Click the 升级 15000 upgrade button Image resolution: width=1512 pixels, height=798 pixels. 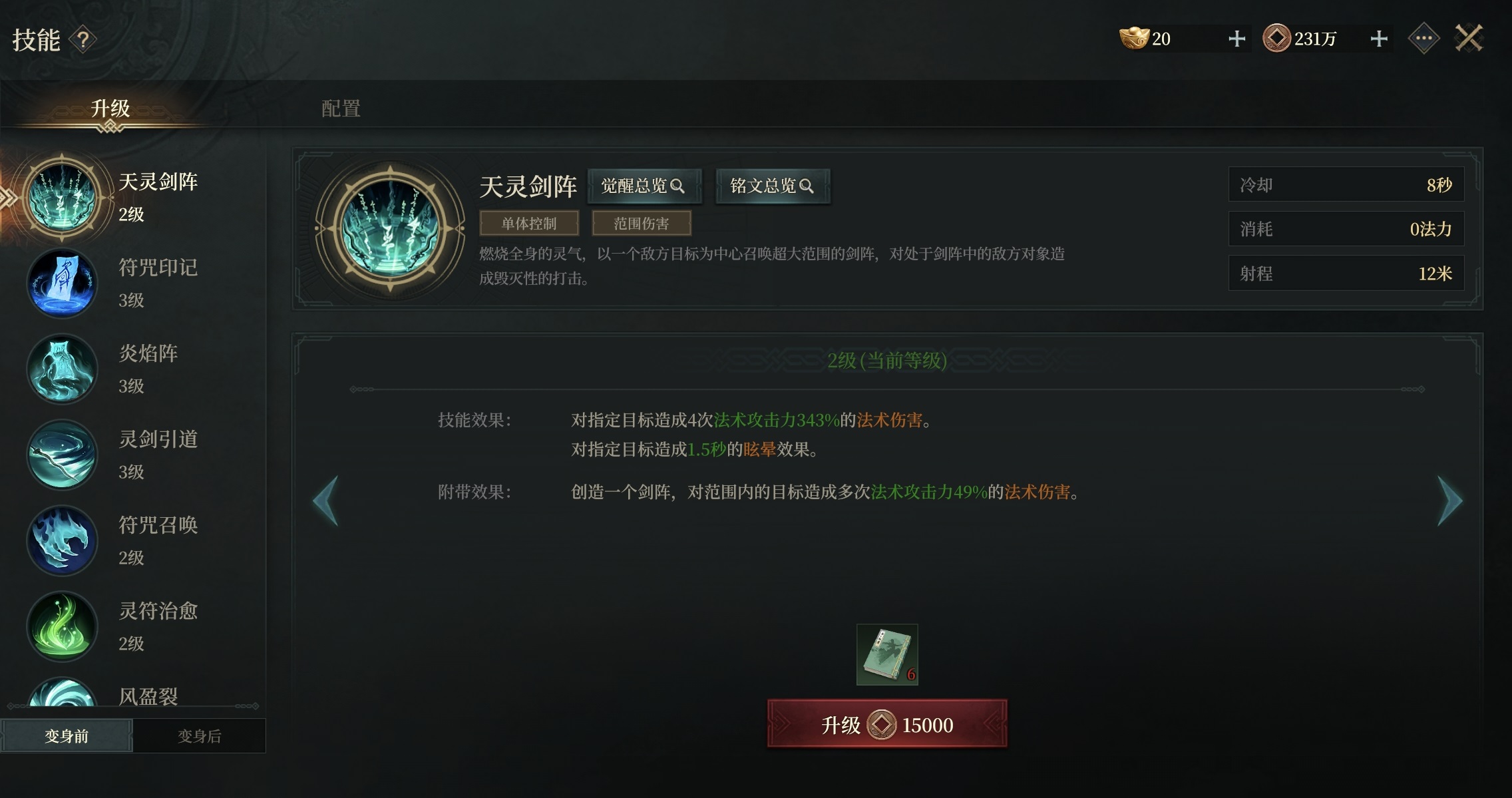click(887, 723)
